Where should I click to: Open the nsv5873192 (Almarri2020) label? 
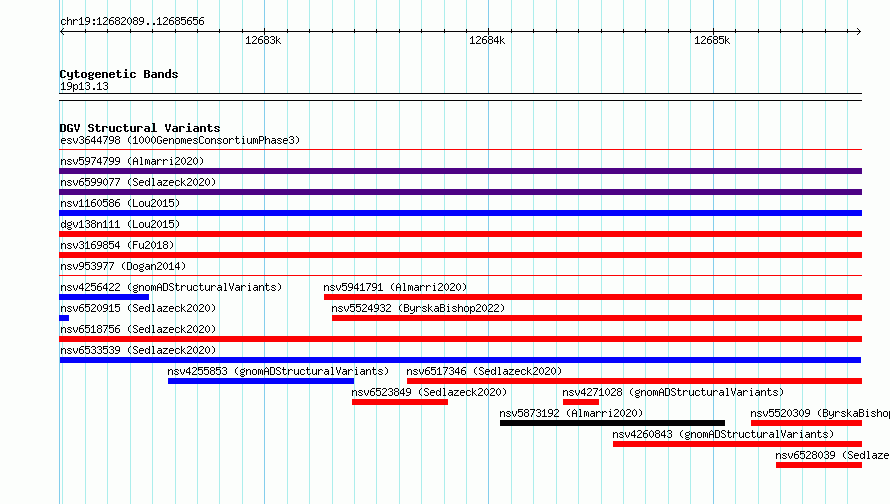pos(571,413)
